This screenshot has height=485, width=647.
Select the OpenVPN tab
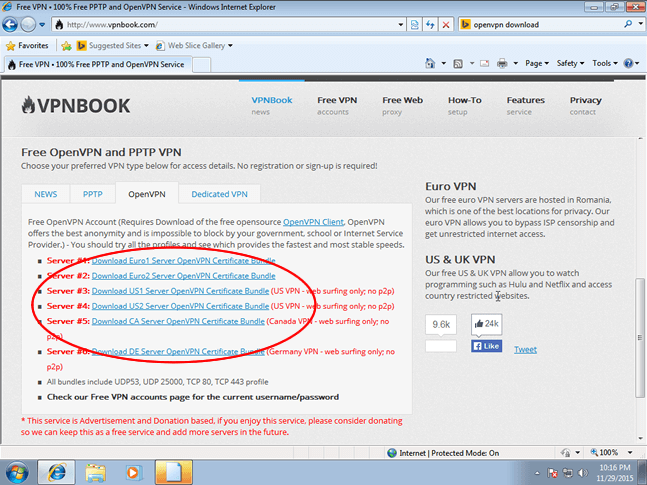(x=147, y=194)
